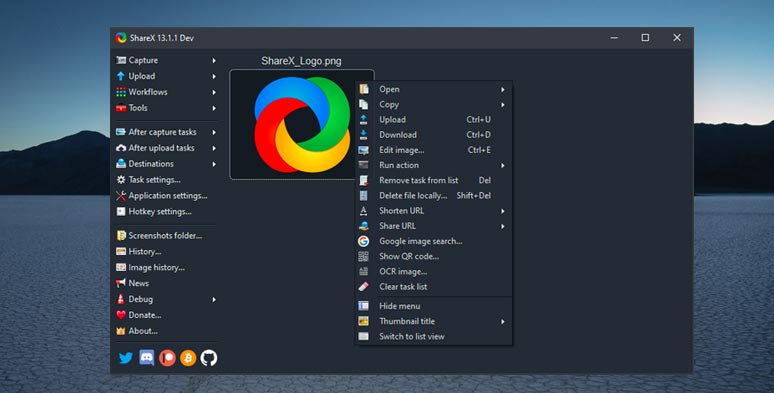Screen dimensions: 774x393
Task: Expand the Open submenu arrow in context menu
Action: click(503, 89)
